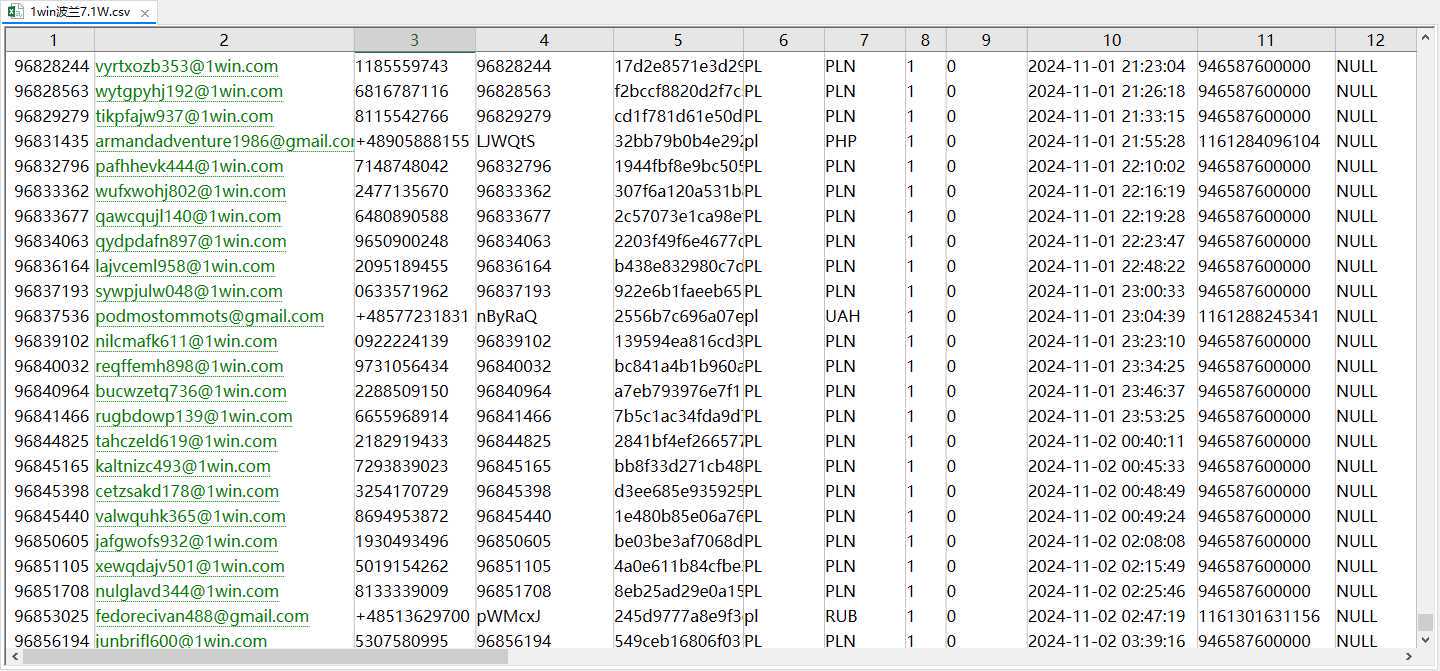Close the 1win波兰7.1W.csv tab
The height and width of the screenshot is (671, 1440).
click(x=144, y=13)
